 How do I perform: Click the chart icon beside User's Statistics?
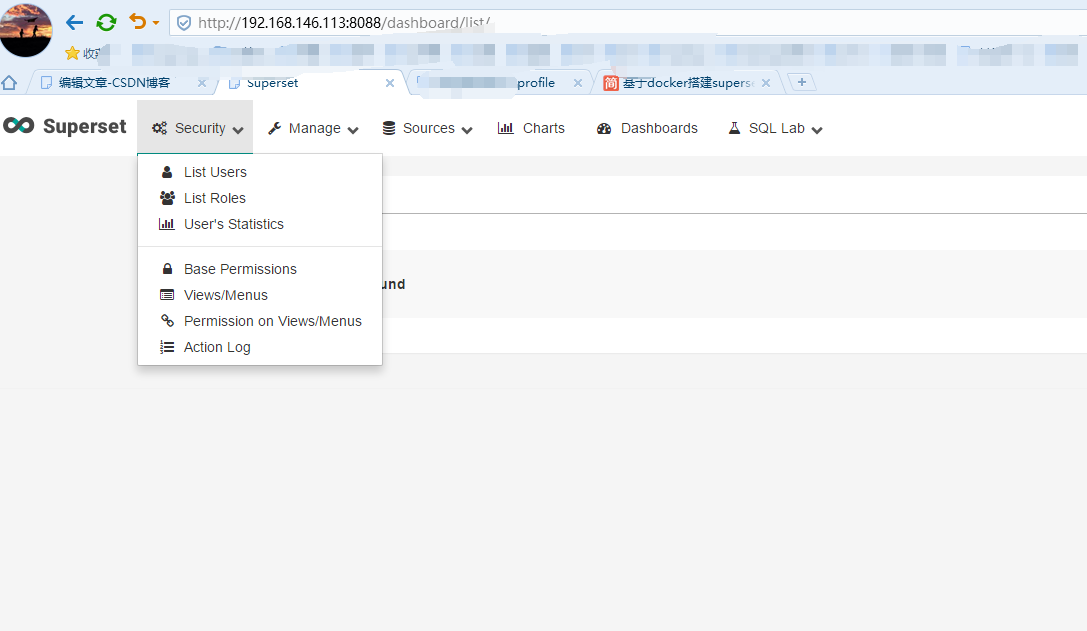click(x=166, y=223)
